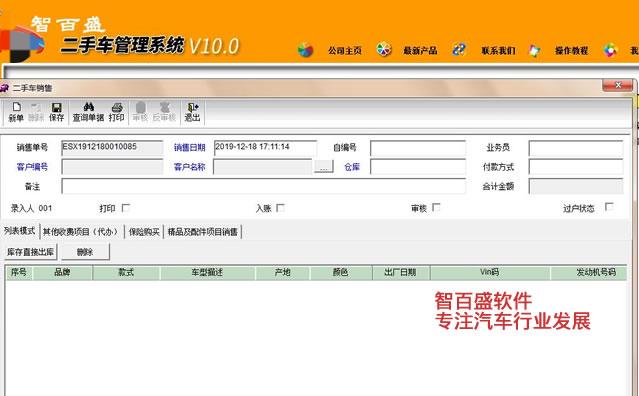Click the 序号 column header
This screenshot has height=396, width=639.
tap(19, 273)
